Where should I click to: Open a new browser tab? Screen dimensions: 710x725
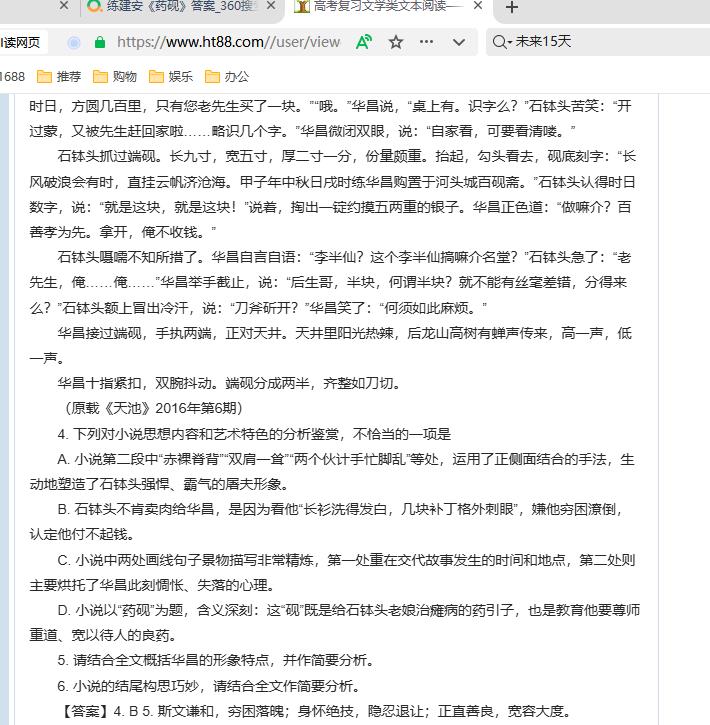click(x=512, y=7)
